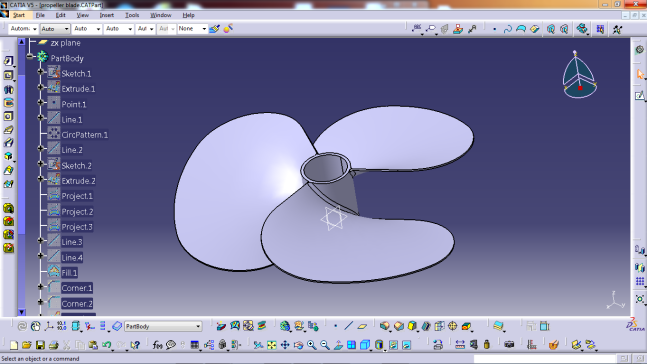Toggle the Shading view mode cylinder icon
647x364 pixels.
(x=379, y=345)
